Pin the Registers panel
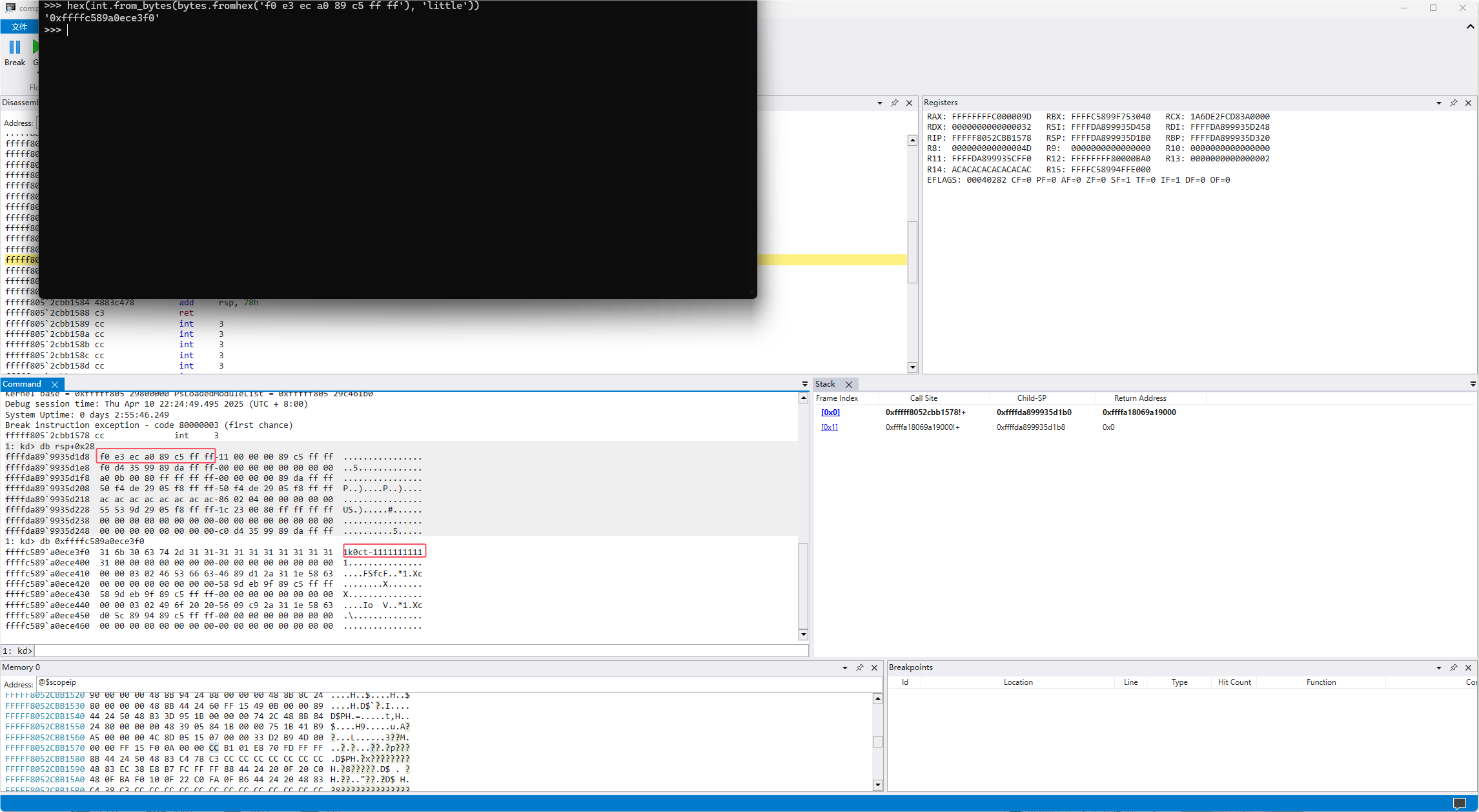 pyautogui.click(x=1453, y=103)
